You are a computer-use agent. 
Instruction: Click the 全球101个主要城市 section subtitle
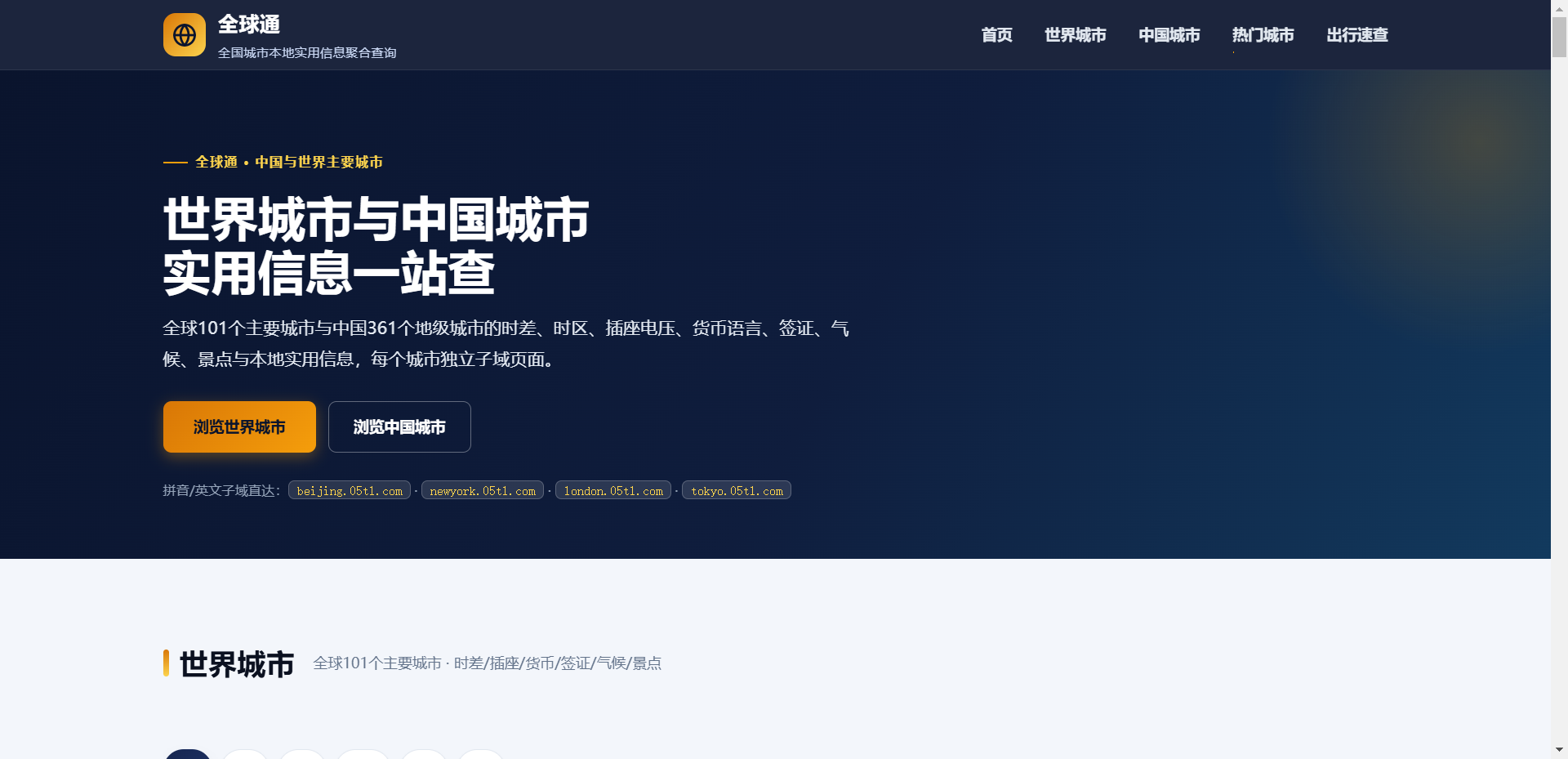point(488,663)
